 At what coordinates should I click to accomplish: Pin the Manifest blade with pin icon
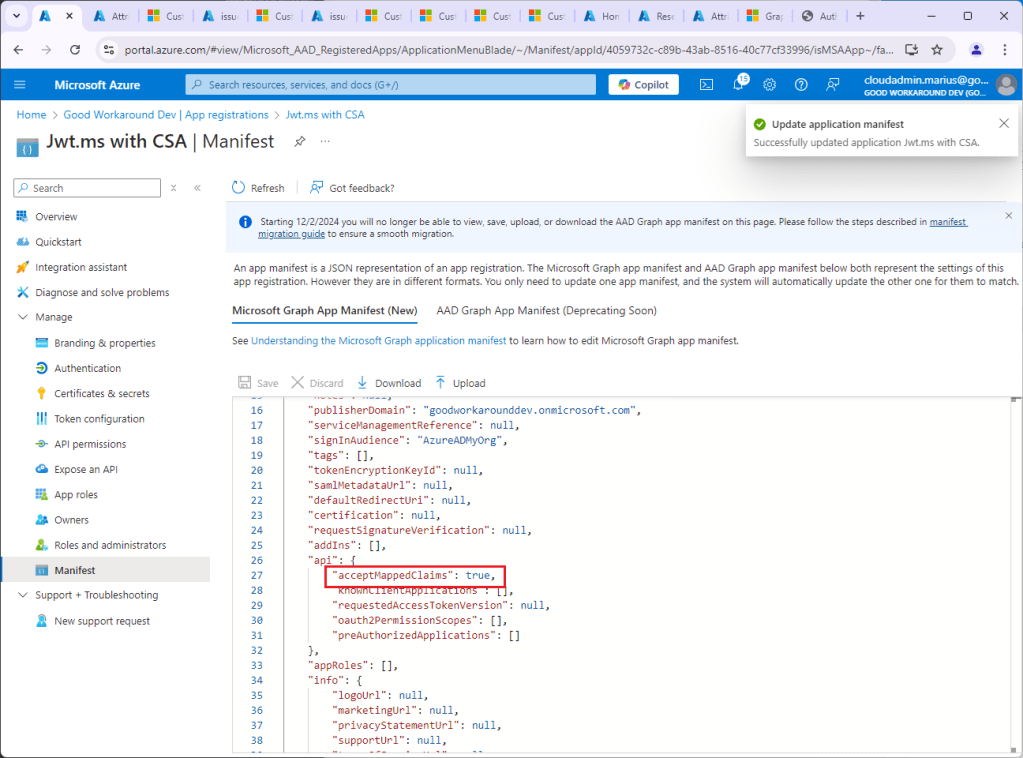[299, 142]
